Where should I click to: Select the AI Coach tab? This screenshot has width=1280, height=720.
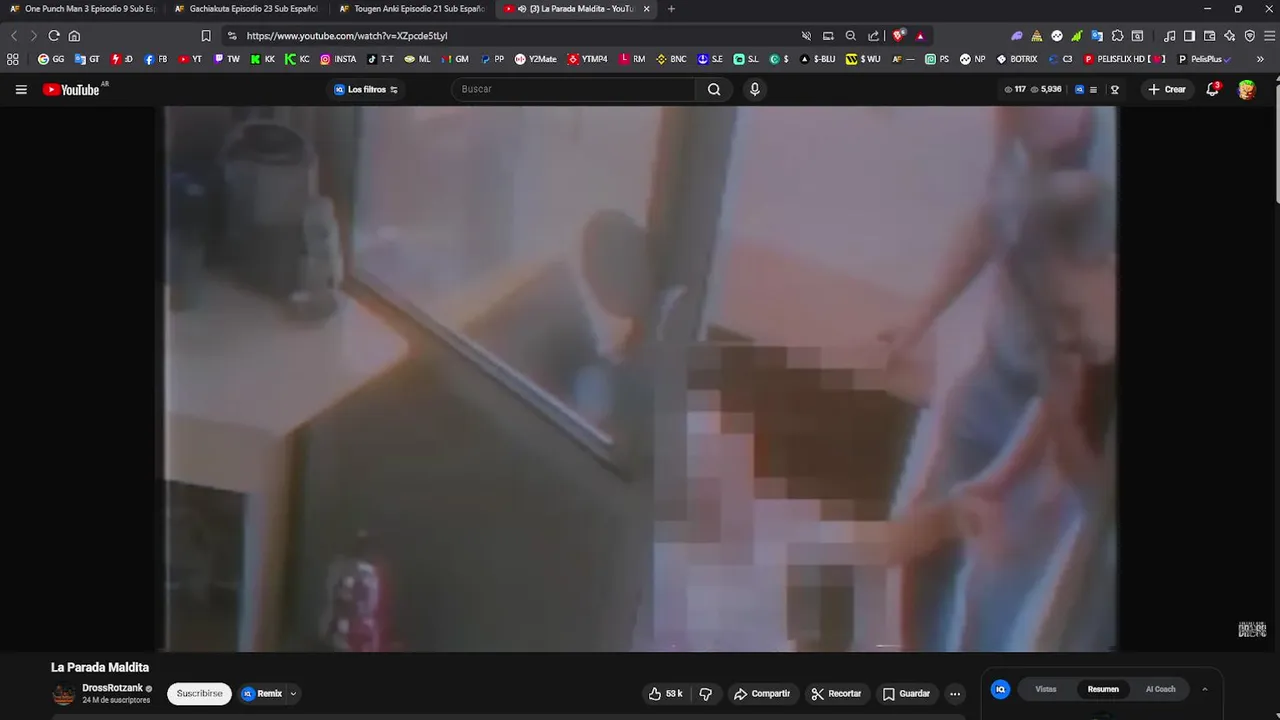click(x=1160, y=689)
